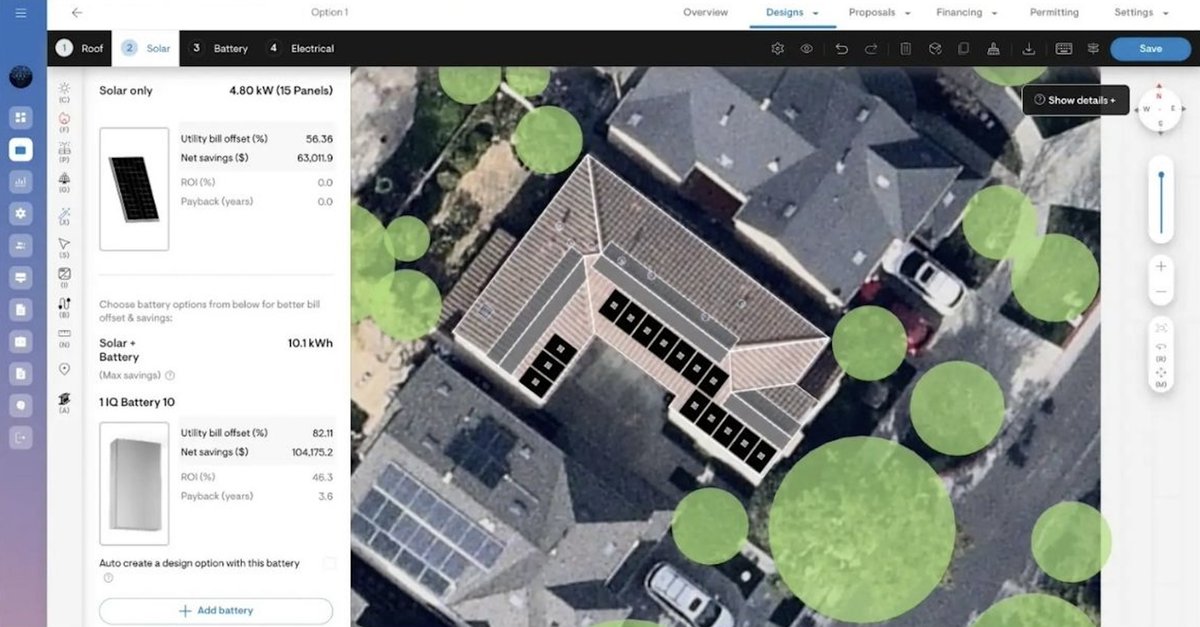The height and width of the screenshot is (627, 1200).
Task: Select the tool labeled (B)
Action: (64, 306)
